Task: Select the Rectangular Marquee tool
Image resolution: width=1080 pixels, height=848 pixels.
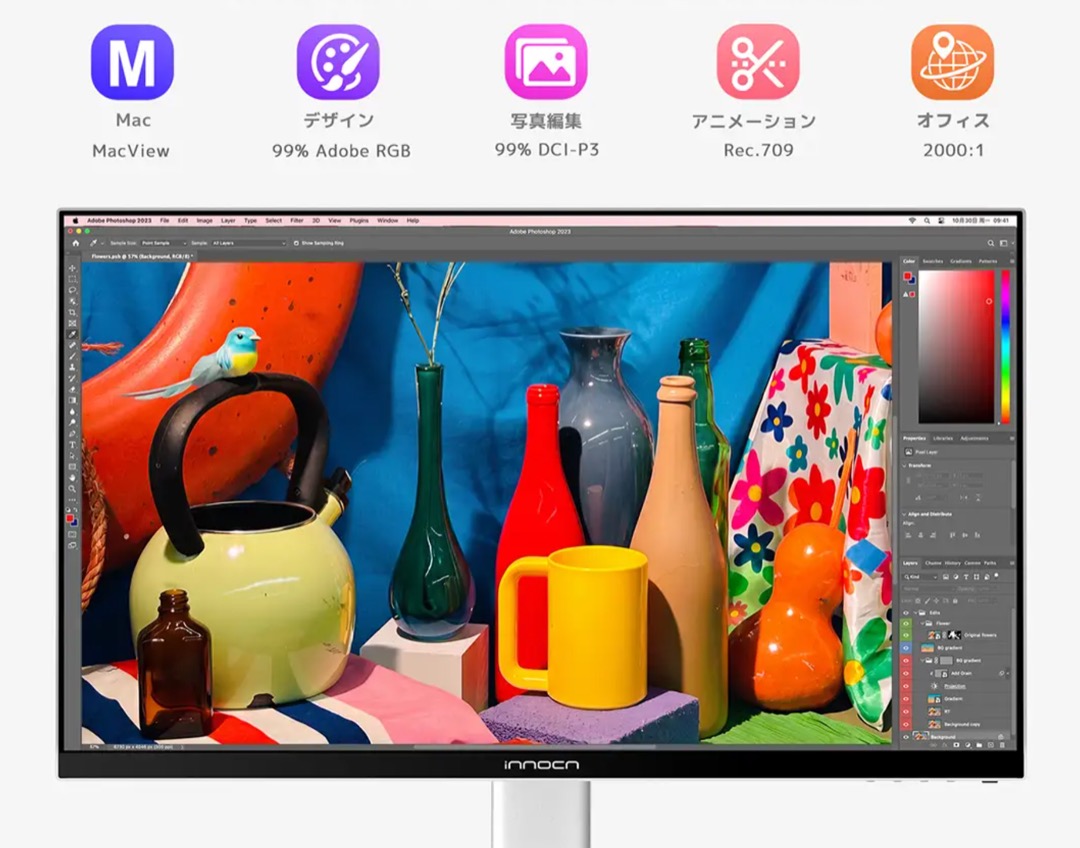Action: (72, 279)
